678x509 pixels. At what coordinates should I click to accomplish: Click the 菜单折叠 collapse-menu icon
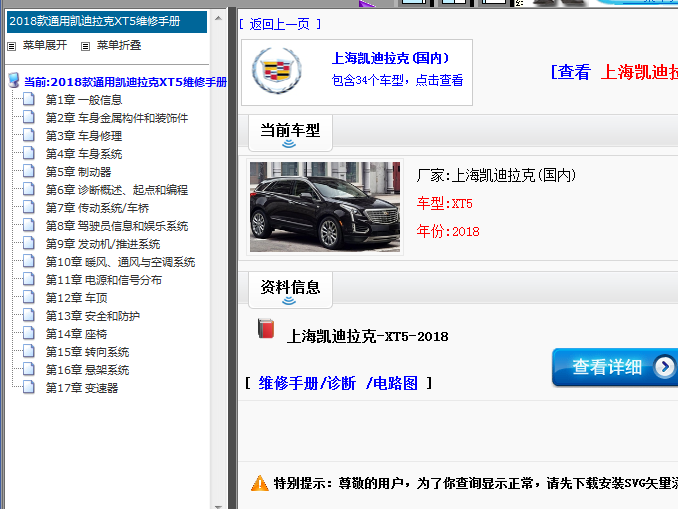tap(86, 46)
